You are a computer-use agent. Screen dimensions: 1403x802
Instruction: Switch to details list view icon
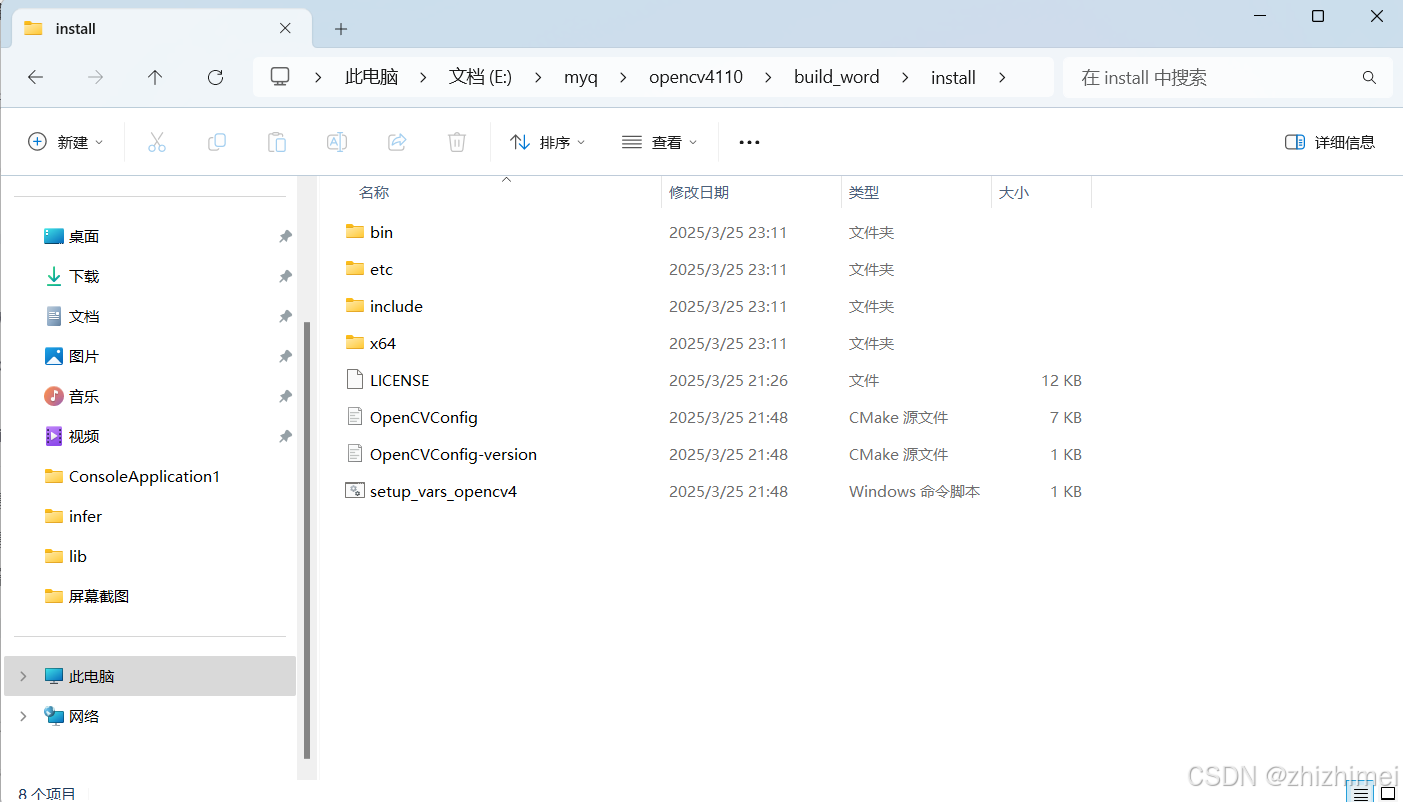pyautogui.click(x=1360, y=793)
